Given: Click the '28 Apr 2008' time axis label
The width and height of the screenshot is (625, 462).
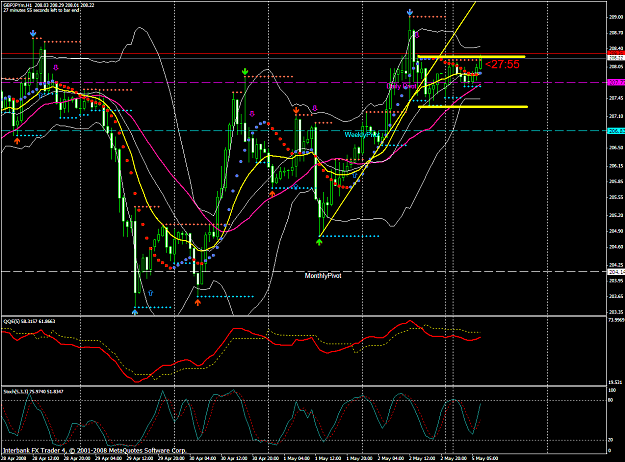Looking at the screenshot, I should [14, 458].
